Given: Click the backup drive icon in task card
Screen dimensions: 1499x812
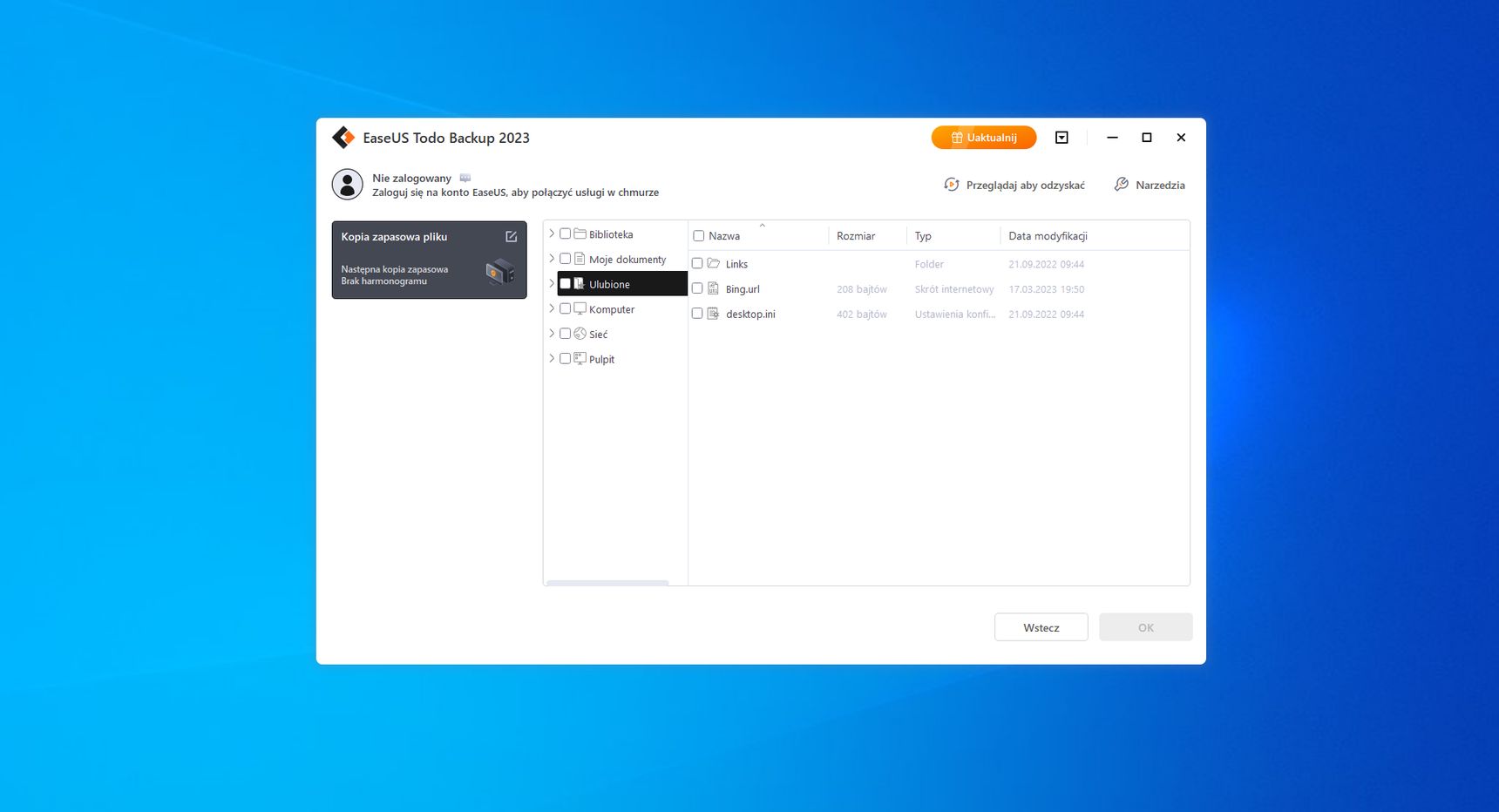Looking at the screenshot, I should click(500, 272).
